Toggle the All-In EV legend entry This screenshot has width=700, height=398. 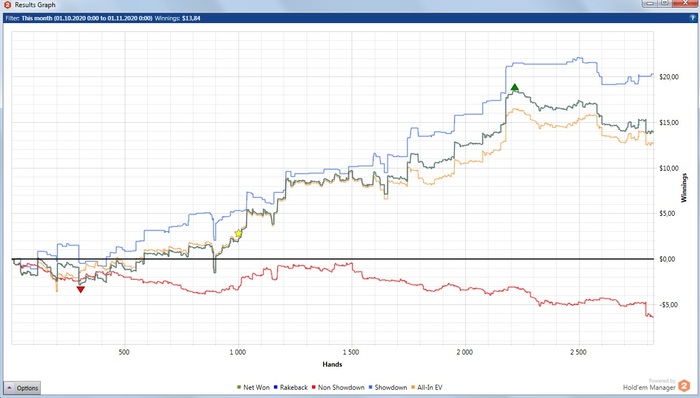tap(426, 387)
